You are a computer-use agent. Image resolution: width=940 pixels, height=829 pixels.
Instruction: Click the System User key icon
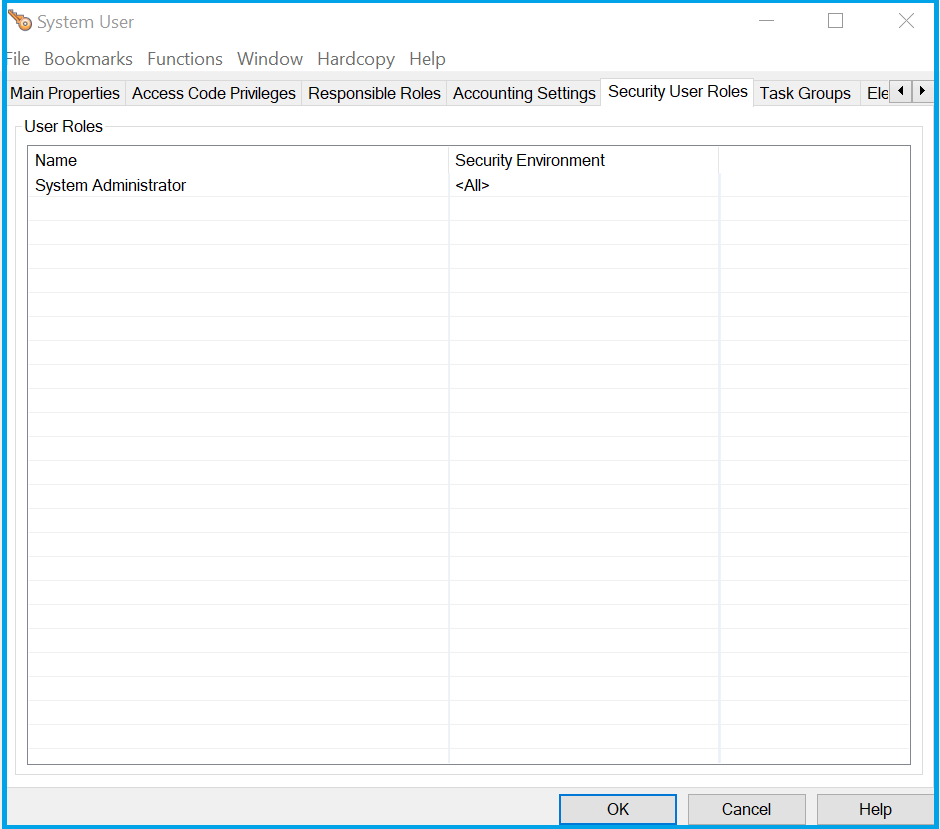tap(20, 21)
